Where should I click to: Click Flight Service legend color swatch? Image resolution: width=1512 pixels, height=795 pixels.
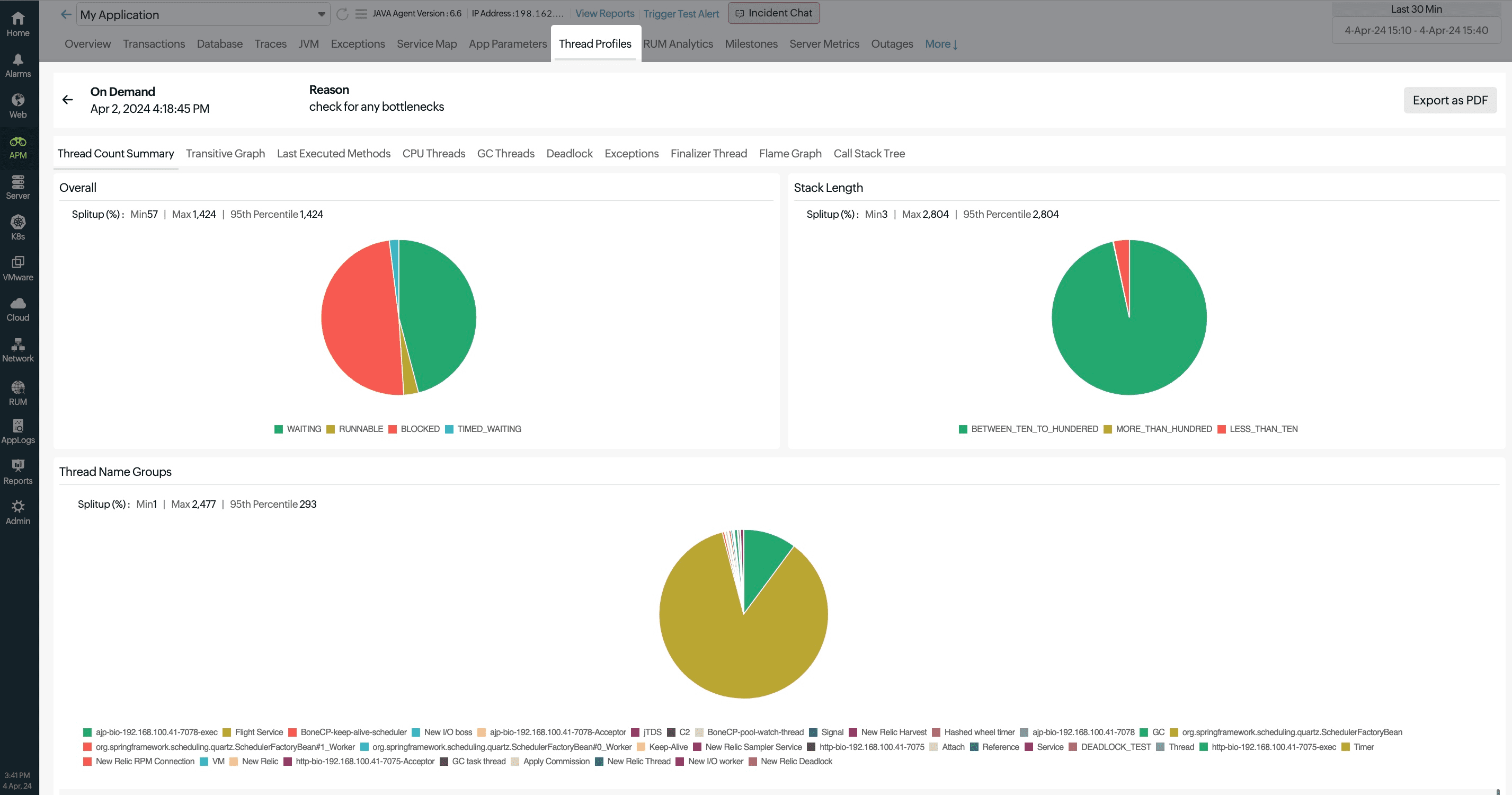(227, 732)
